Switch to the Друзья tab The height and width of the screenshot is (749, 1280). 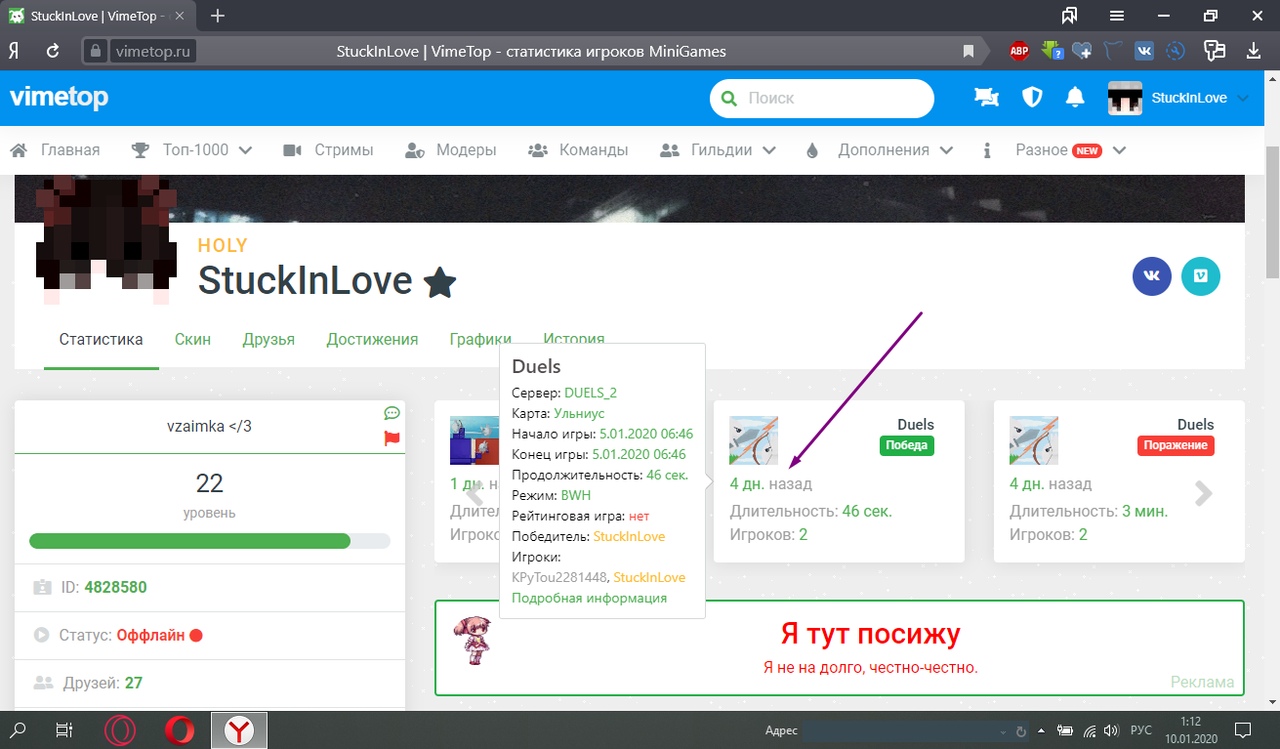point(269,339)
